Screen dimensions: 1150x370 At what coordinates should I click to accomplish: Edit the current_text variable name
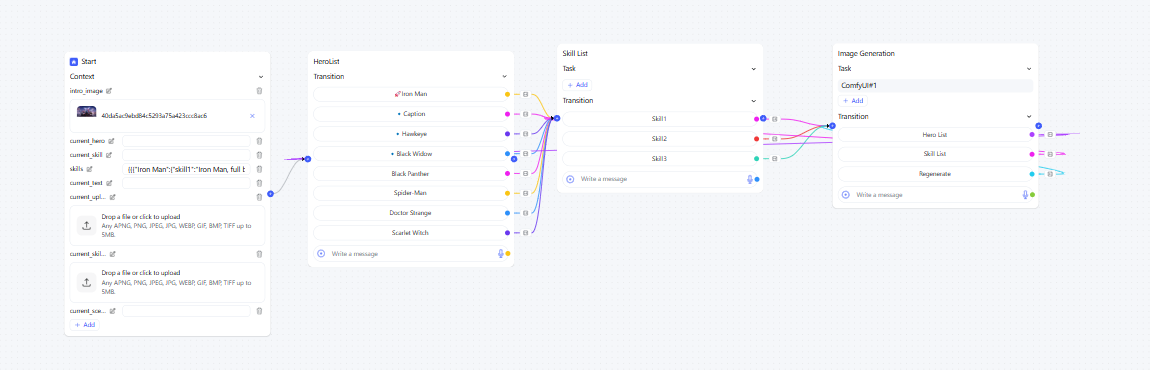pos(108,183)
